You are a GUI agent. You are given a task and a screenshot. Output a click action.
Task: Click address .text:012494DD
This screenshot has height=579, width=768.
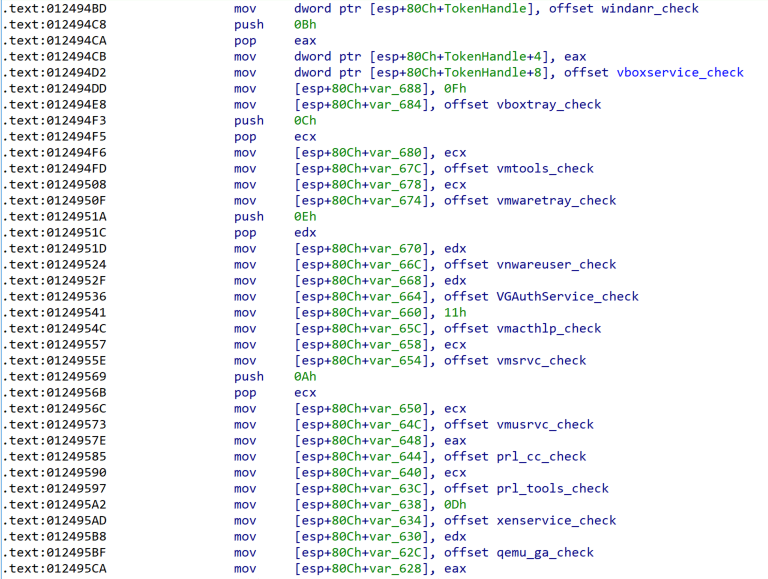[x=54, y=89]
